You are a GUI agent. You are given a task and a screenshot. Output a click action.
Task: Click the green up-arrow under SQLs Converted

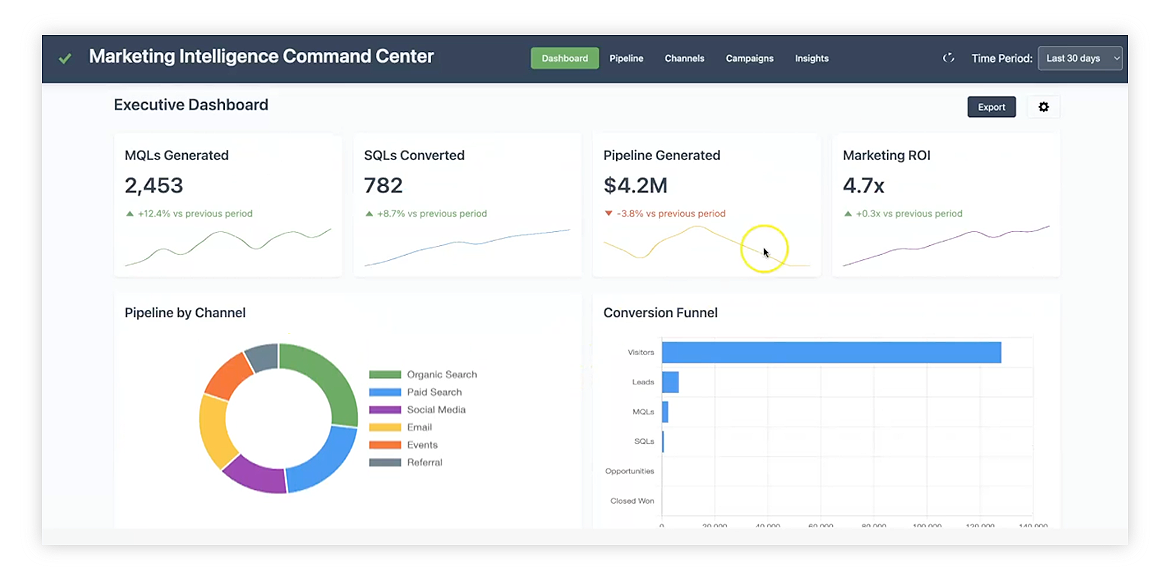coord(369,214)
